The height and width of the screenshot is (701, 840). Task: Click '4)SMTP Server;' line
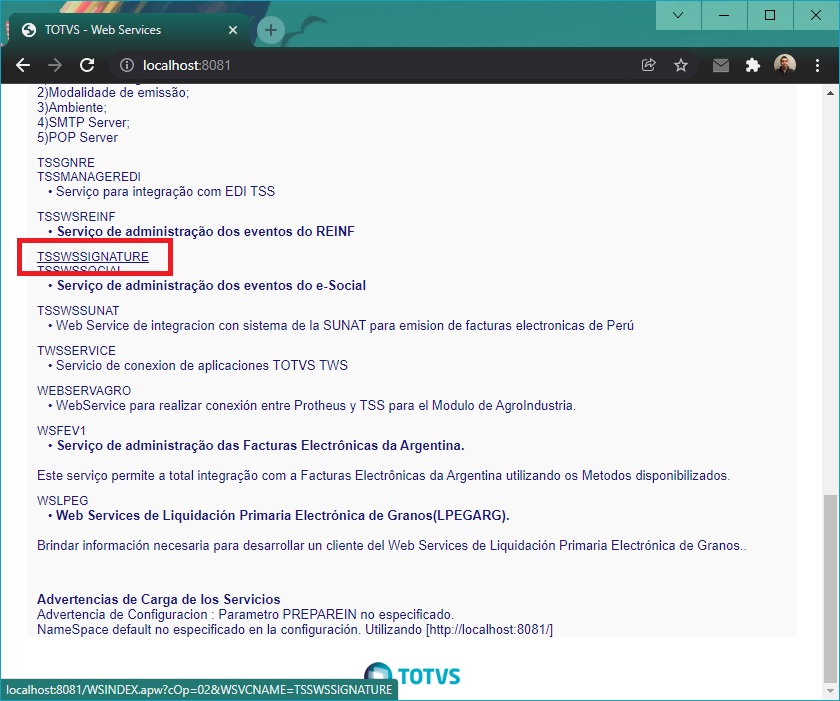click(84, 123)
